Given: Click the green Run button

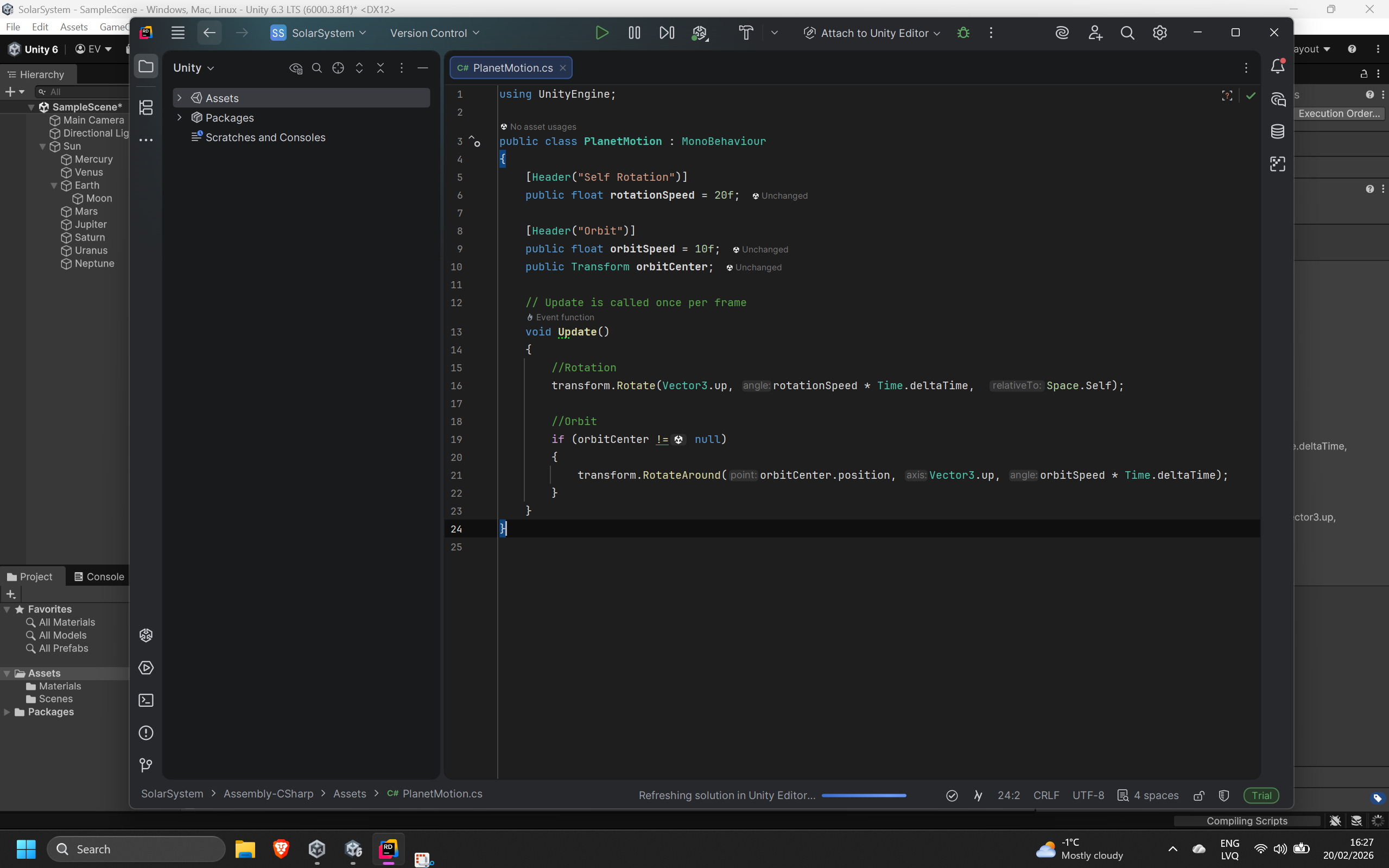Looking at the screenshot, I should tap(601, 33).
